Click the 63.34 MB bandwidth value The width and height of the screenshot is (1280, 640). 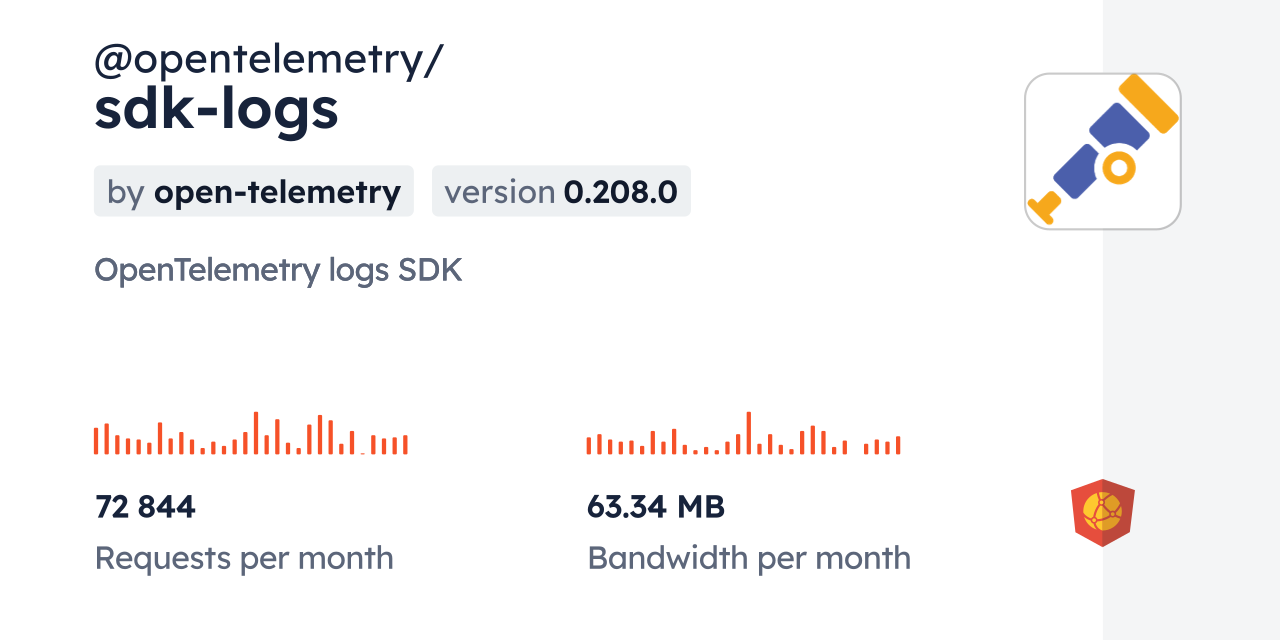click(x=655, y=507)
